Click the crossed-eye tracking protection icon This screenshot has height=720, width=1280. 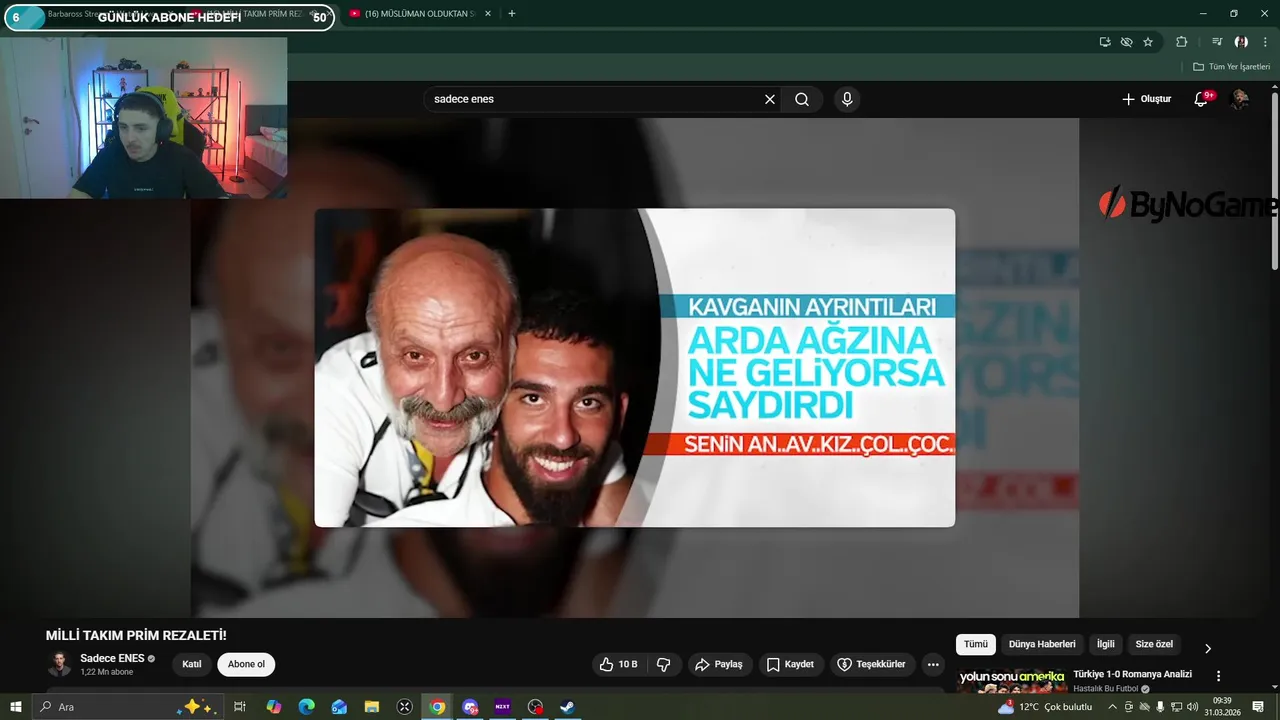[1127, 42]
